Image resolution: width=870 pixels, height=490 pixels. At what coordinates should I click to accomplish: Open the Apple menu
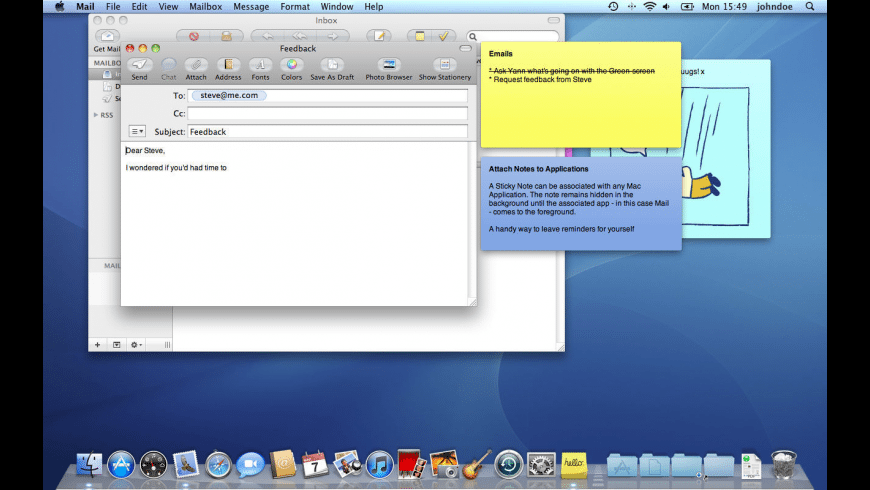tap(59, 7)
